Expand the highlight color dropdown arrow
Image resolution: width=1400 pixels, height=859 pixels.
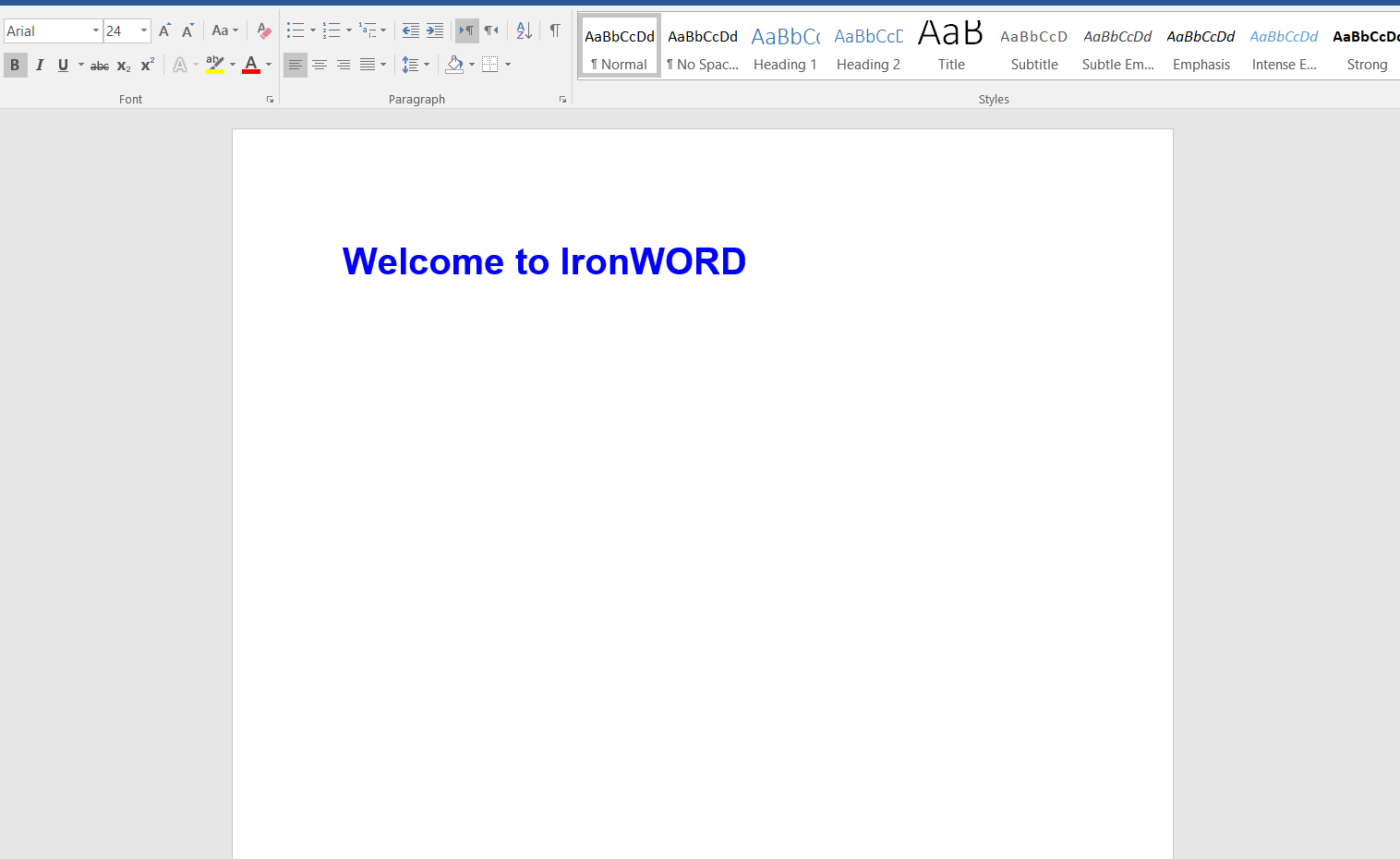(233, 65)
